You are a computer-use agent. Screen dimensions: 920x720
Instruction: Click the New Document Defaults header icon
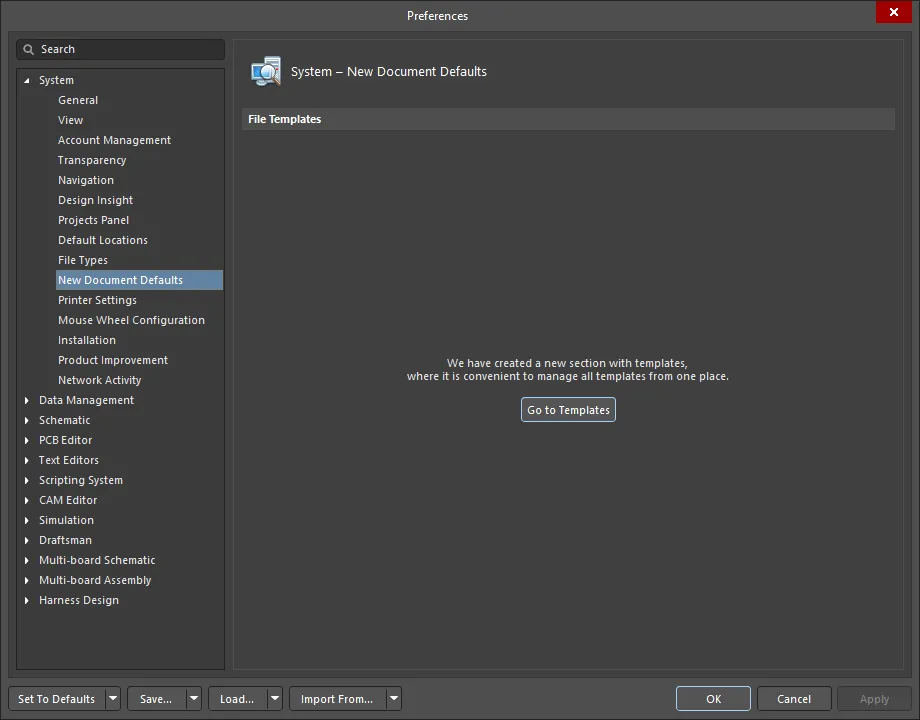point(266,72)
